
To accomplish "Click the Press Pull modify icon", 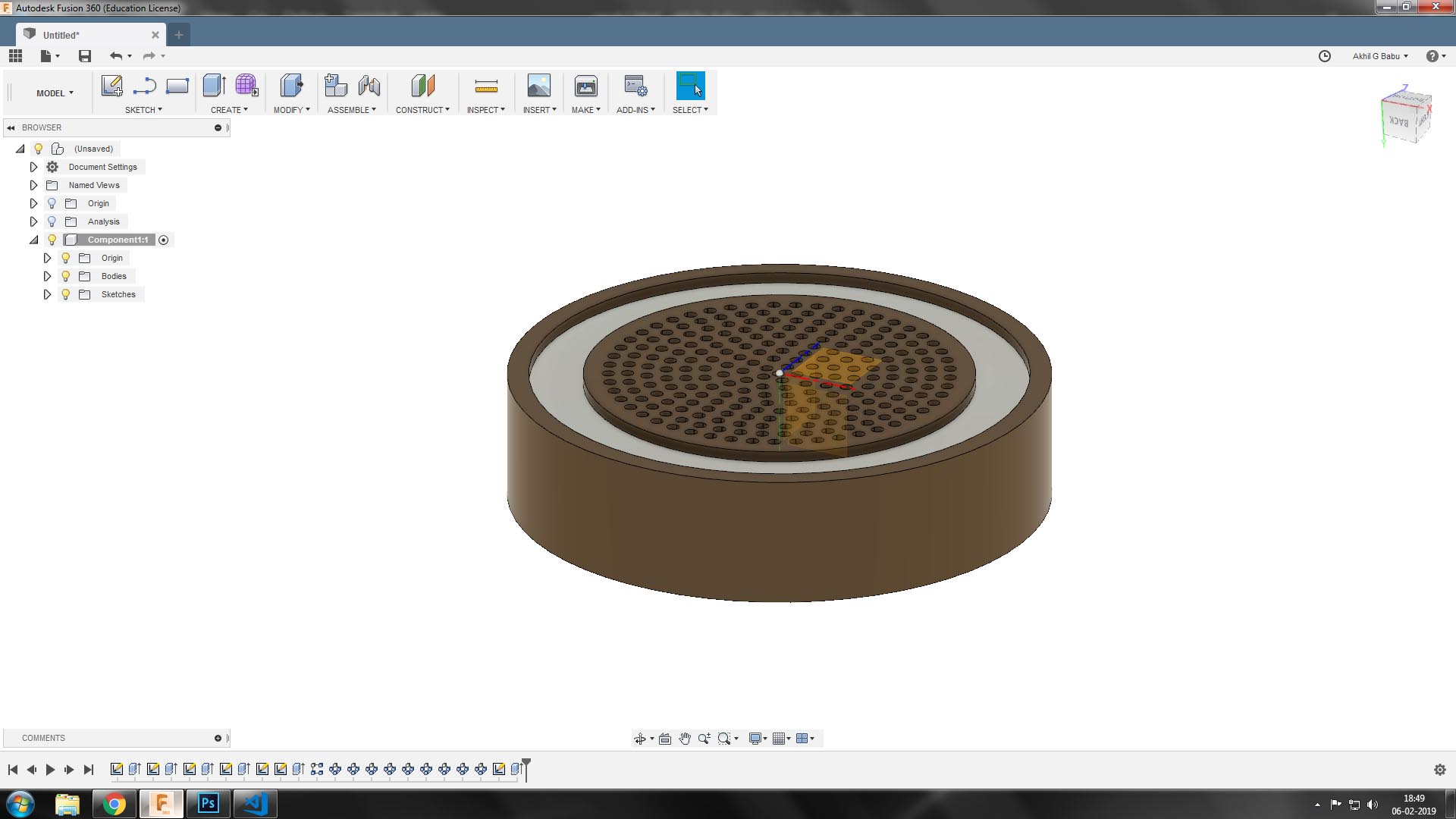I will coord(291,86).
